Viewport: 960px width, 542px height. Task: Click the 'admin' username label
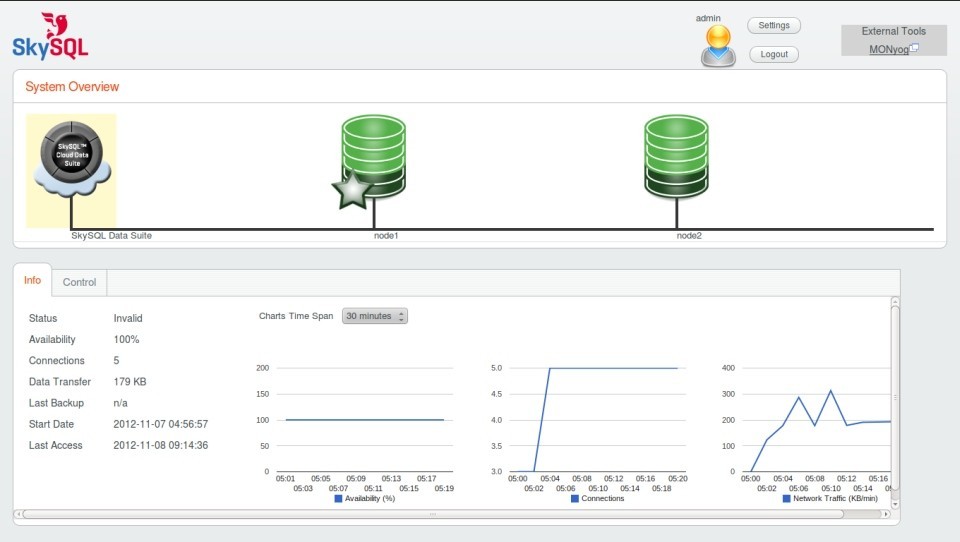pyautogui.click(x=708, y=18)
